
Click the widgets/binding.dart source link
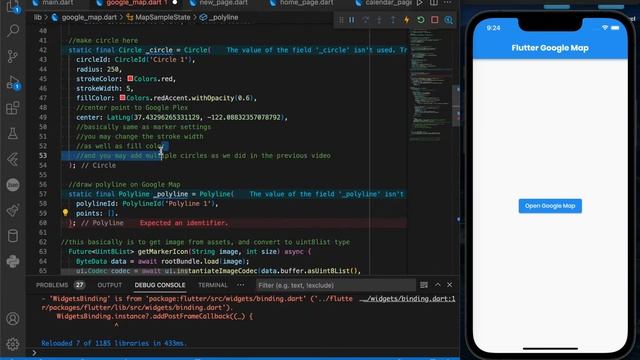407,299
